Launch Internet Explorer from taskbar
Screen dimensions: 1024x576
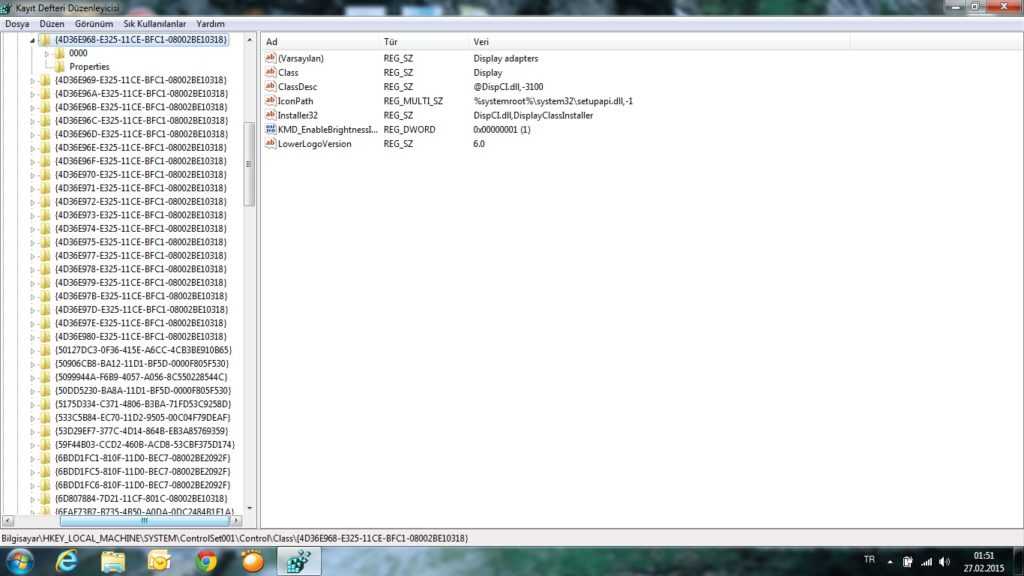pos(68,561)
